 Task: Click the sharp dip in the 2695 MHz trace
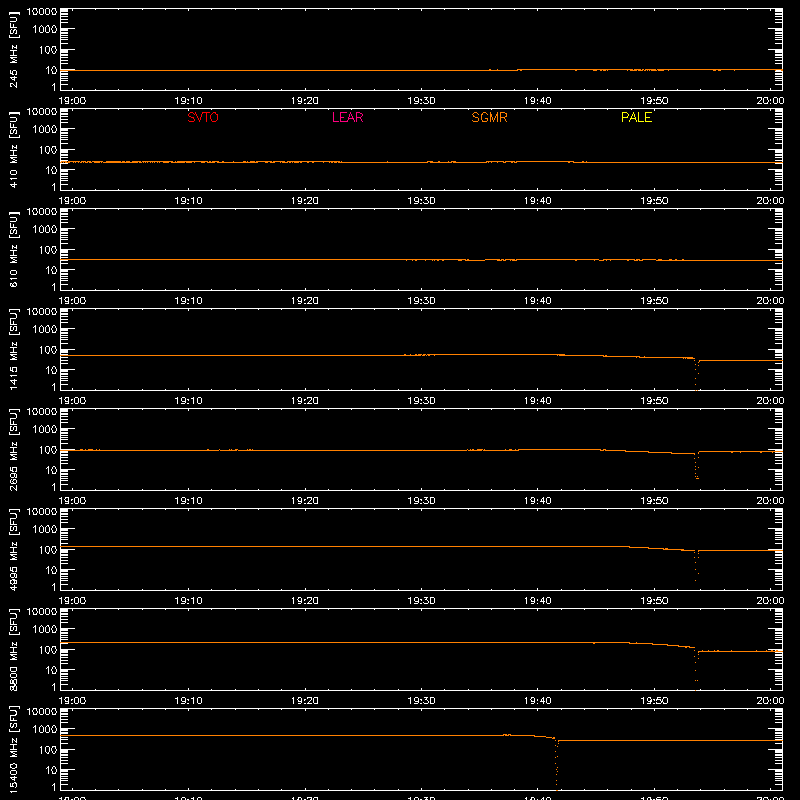(x=696, y=465)
